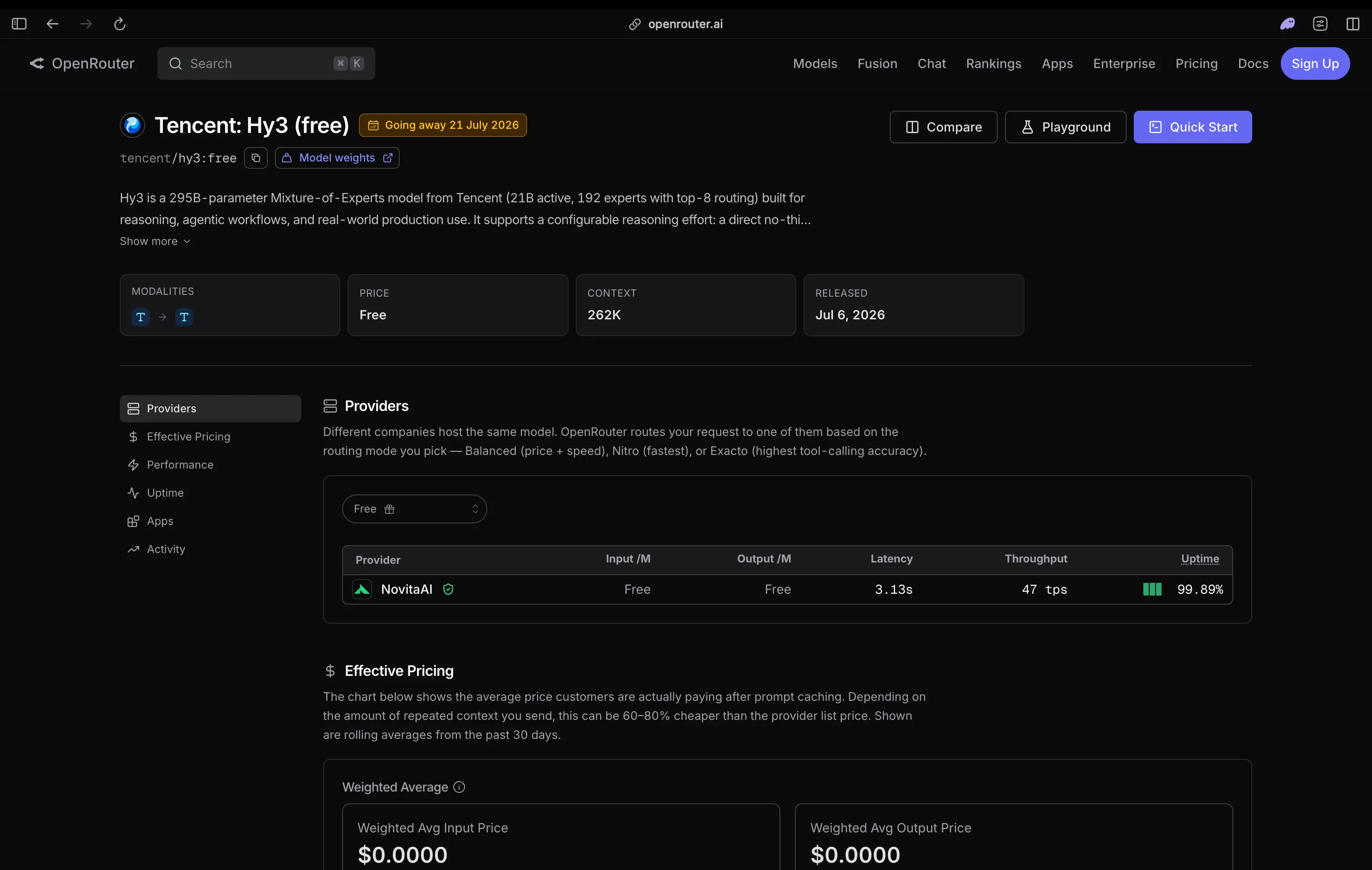
Task: Toggle the browser split view icon
Action: tap(1352, 23)
